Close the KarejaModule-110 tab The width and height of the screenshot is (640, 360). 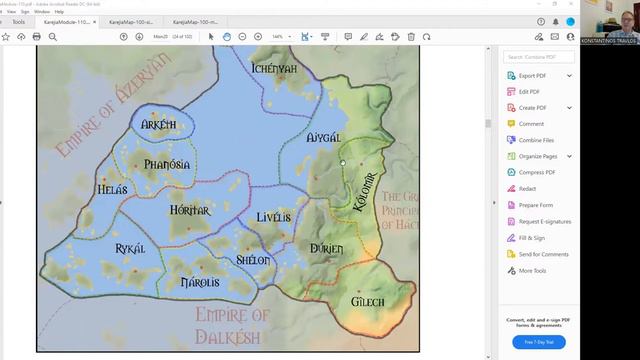click(95, 22)
